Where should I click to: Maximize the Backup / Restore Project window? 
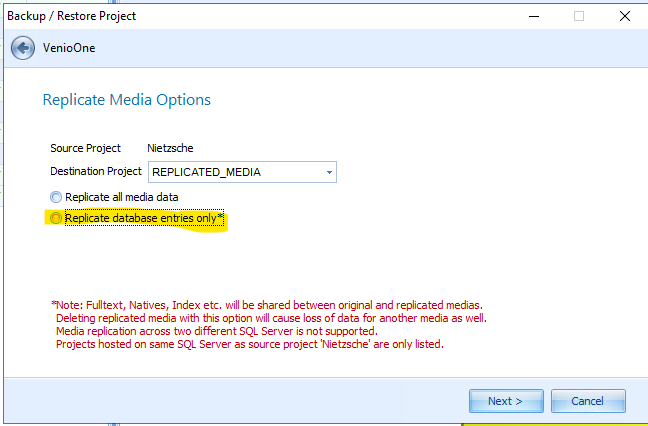[x=579, y=16]
